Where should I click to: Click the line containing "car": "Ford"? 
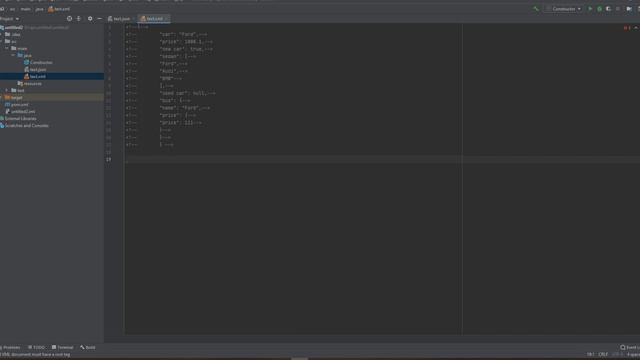tap(183, 35)
